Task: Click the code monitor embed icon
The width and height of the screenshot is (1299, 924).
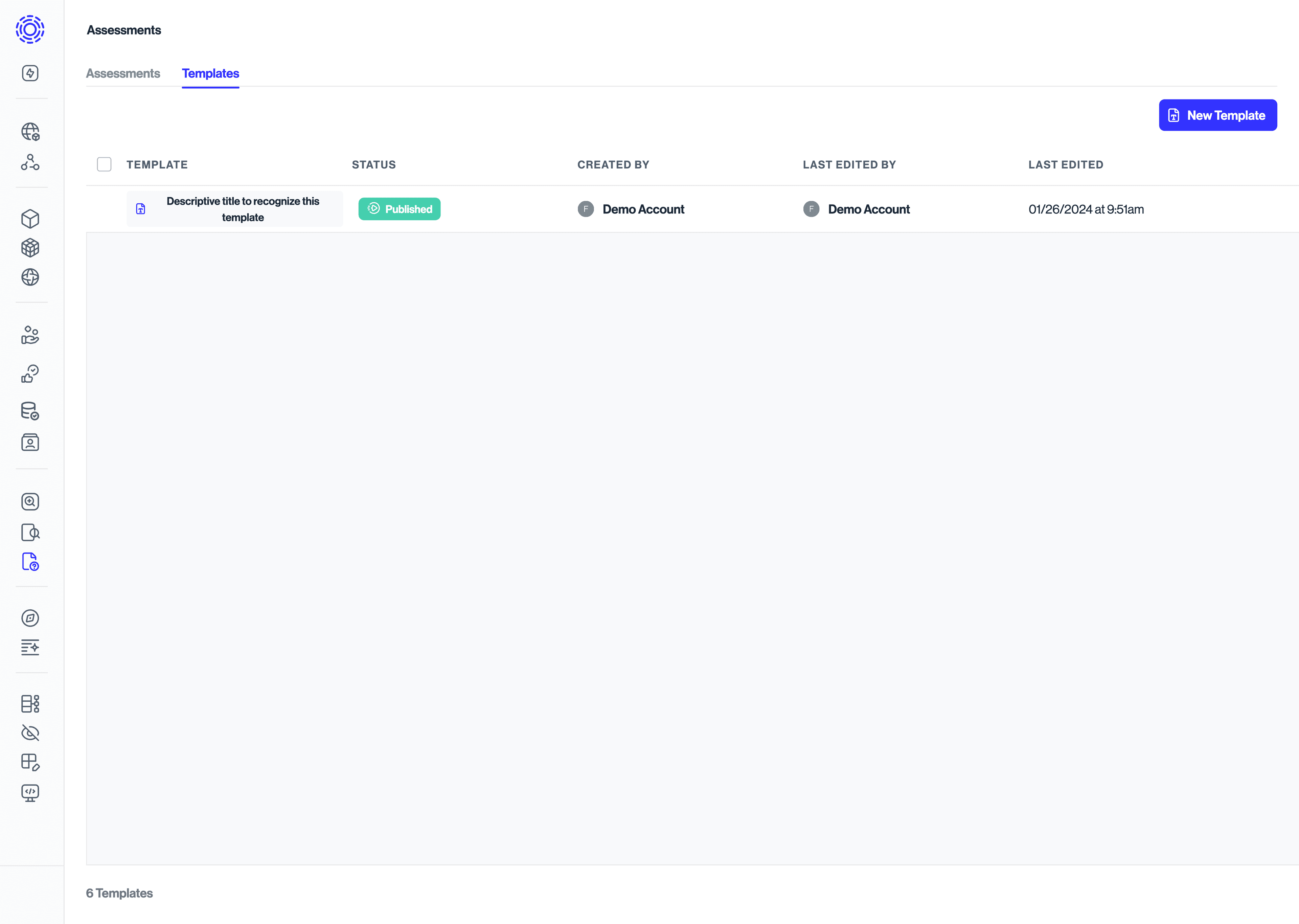Action: (29, 793)
